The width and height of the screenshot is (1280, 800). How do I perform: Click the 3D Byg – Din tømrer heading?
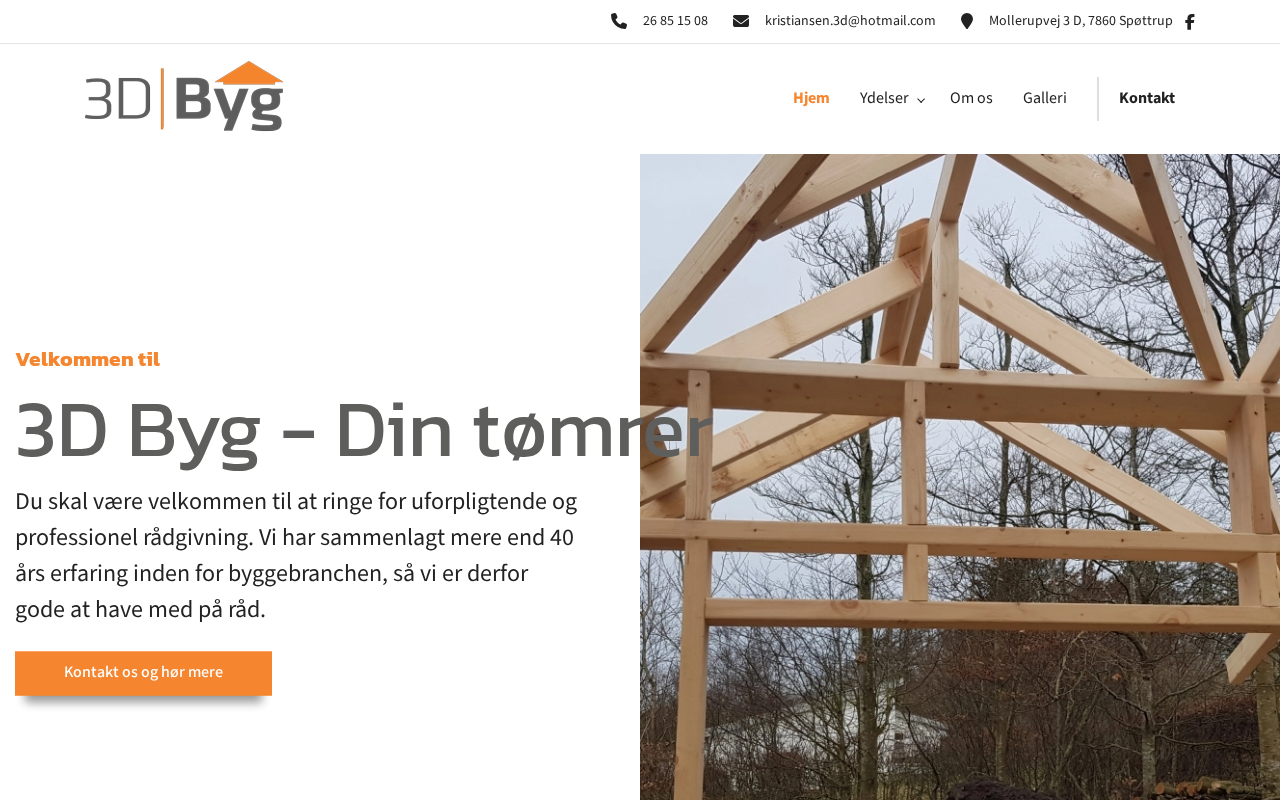point(364,432)
